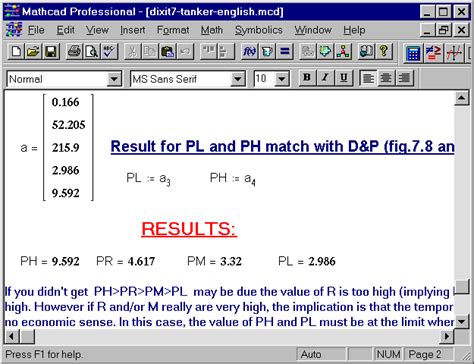This screenshot has width=474, height=364.
Task: Click the Page 2 status bar indicator
Action: click(428, 354)
